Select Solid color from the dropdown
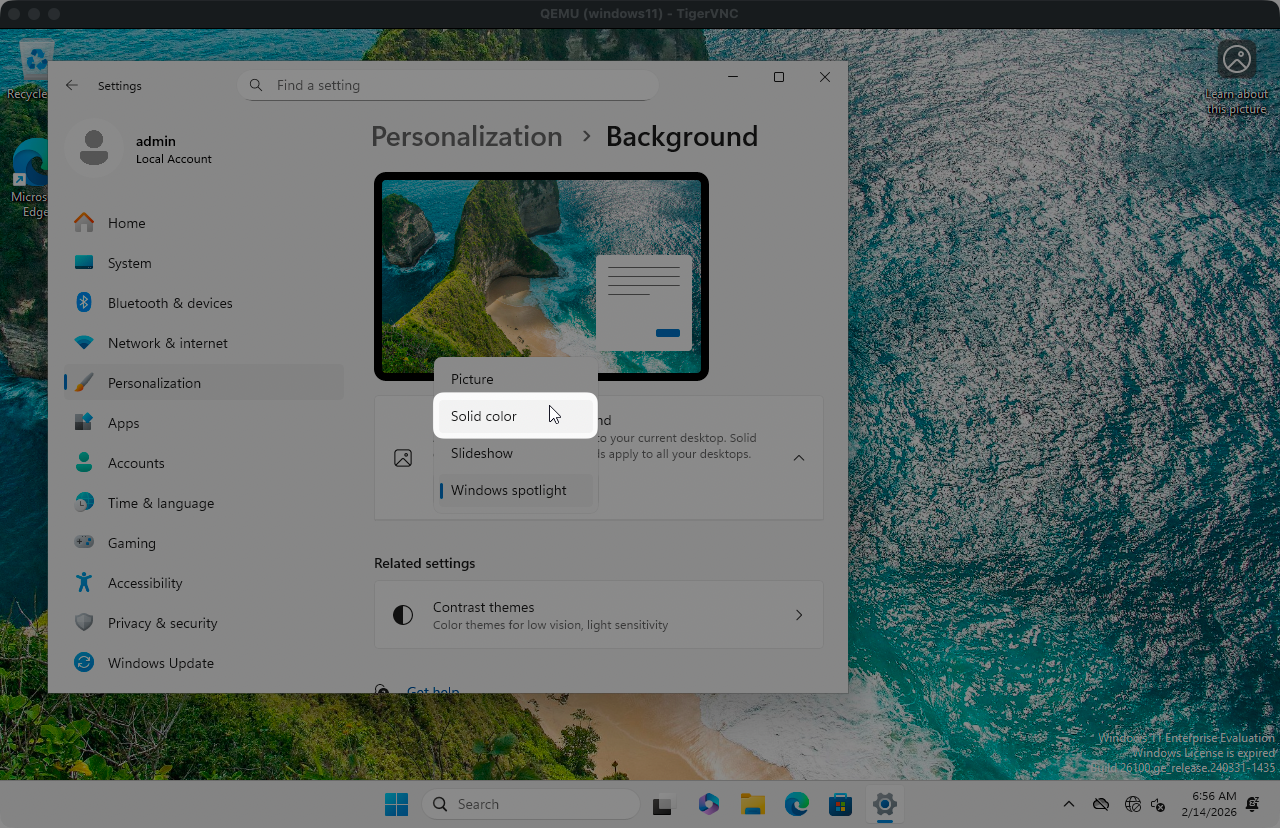Viewport: 1280px width, 828px height. click(484, 416)
